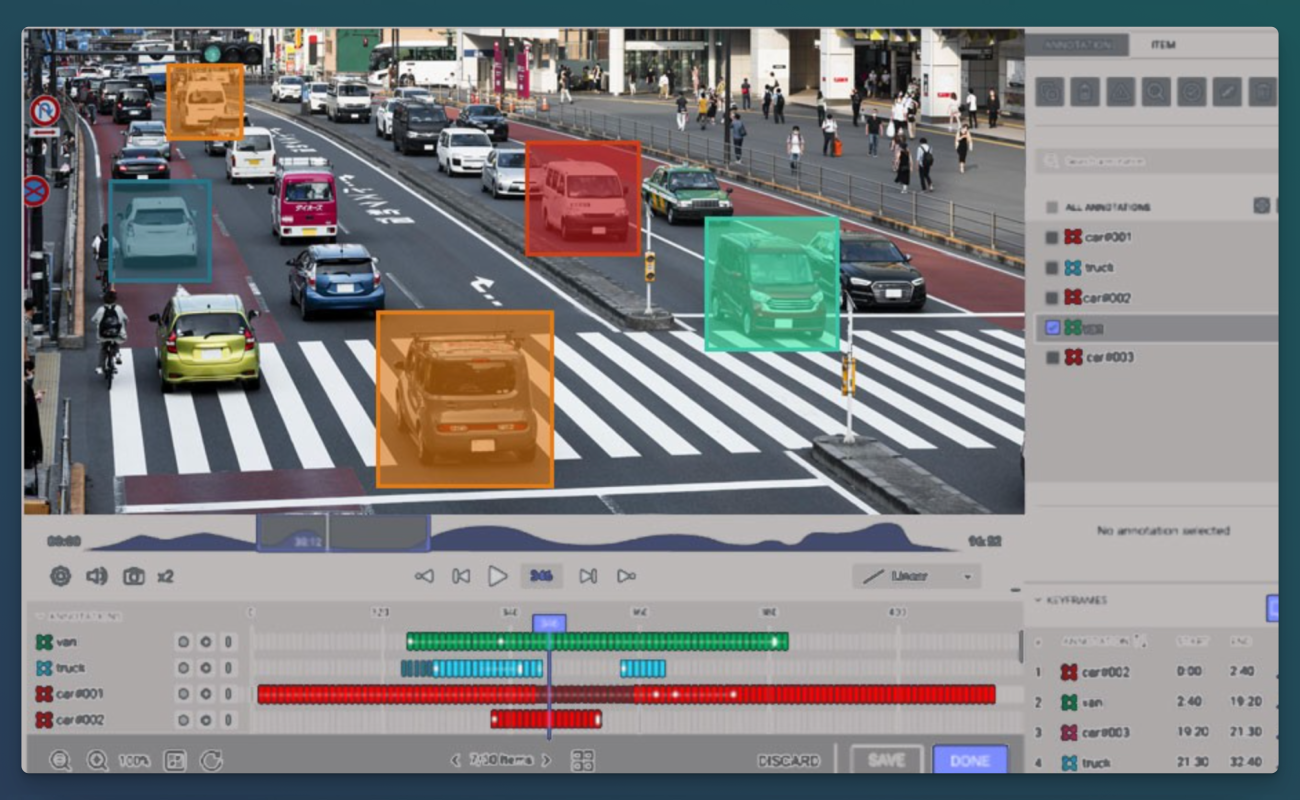The image size is (1300, 800).
Task: Mute audio with the speaker icon
Action: [x=96, y=576]
